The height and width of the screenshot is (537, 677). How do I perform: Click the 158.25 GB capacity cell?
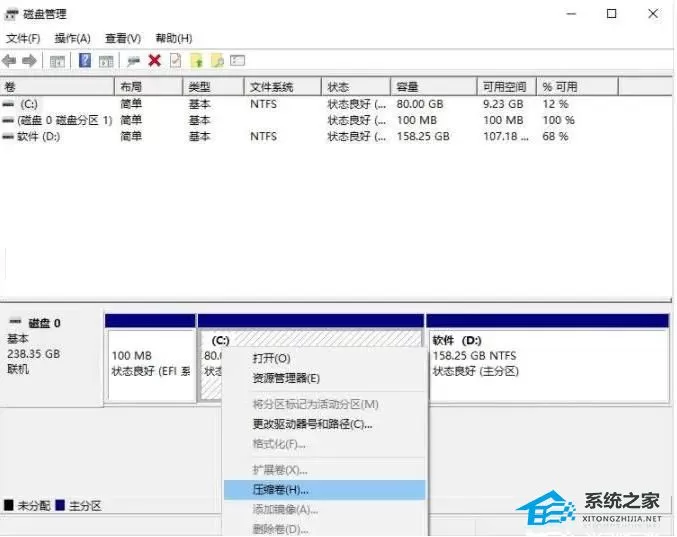423,136
